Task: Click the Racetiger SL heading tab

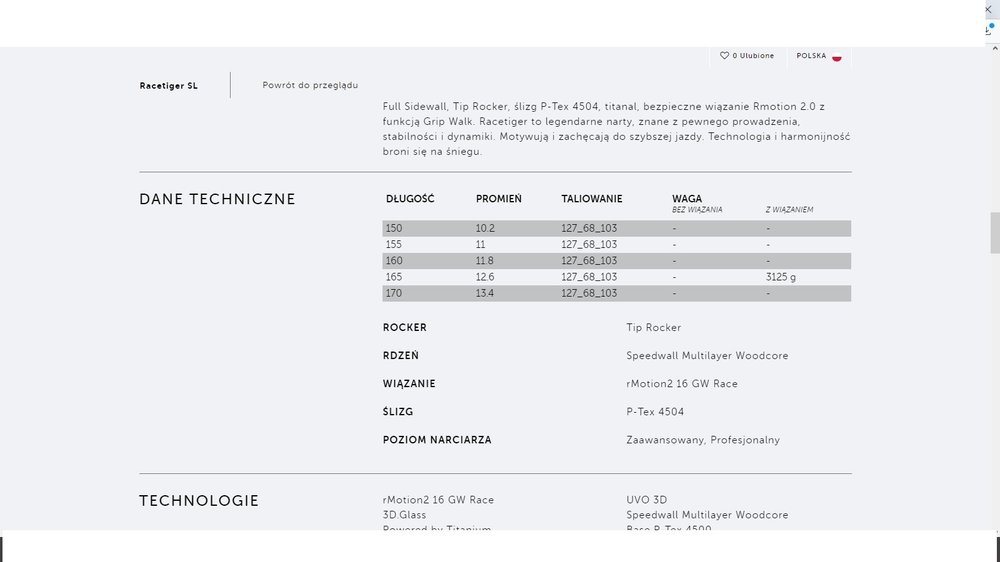Action: click(168, 85)
